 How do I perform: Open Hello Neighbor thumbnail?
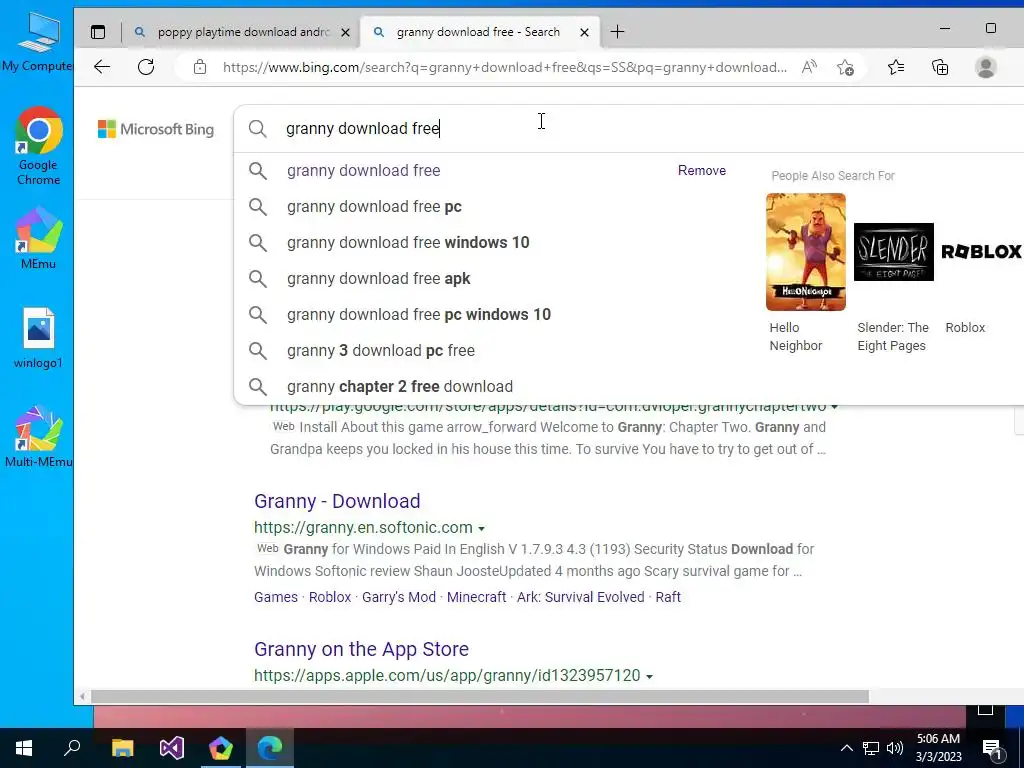(805, 251)
